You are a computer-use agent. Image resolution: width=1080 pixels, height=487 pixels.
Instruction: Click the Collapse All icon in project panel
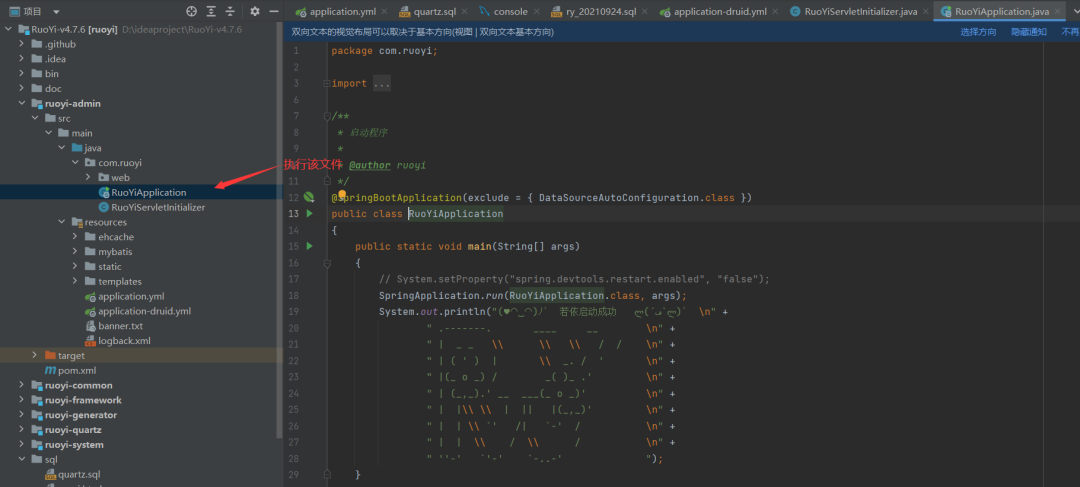[x=230, y=11]
